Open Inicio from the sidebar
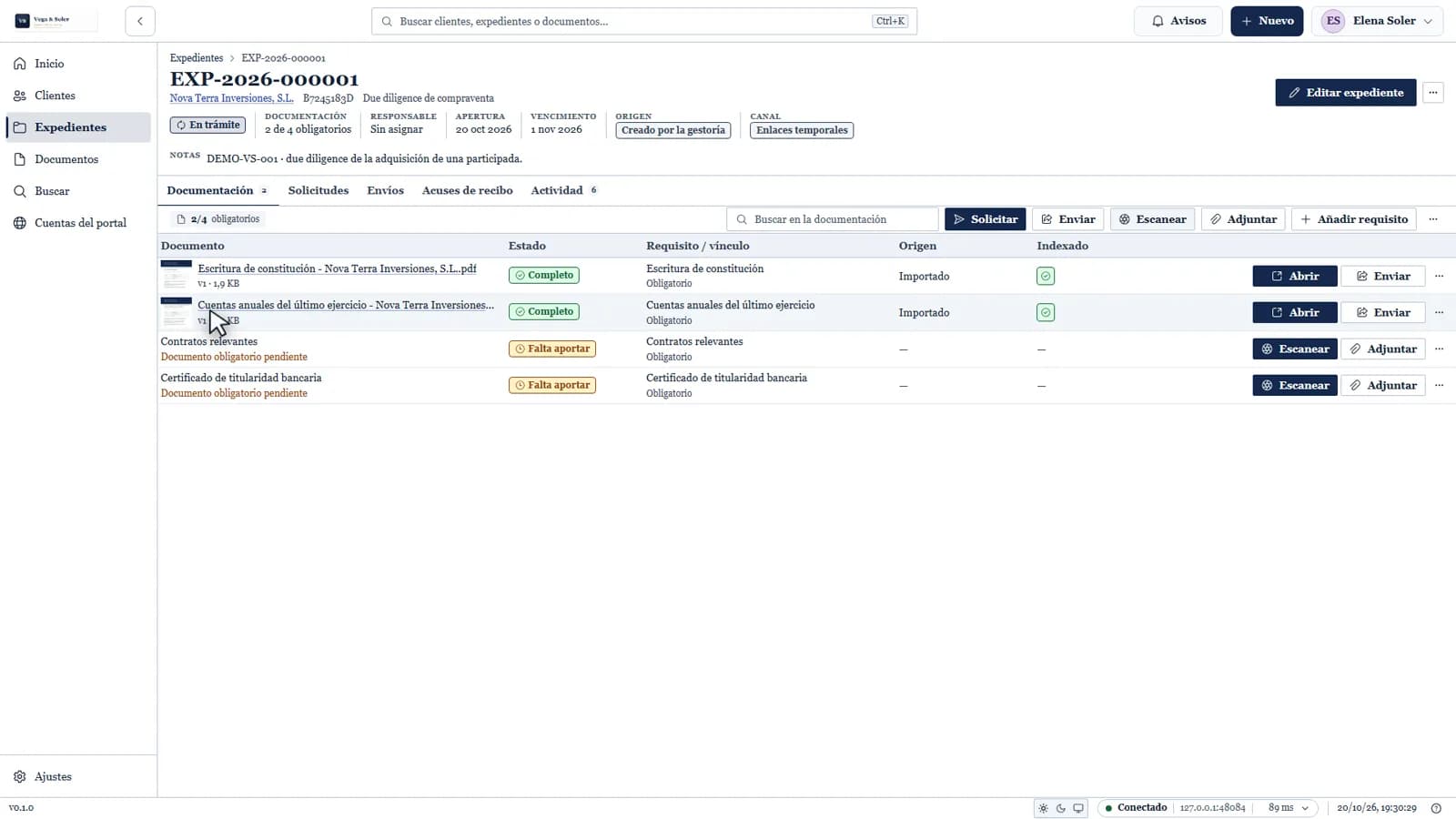 point(78,64)
